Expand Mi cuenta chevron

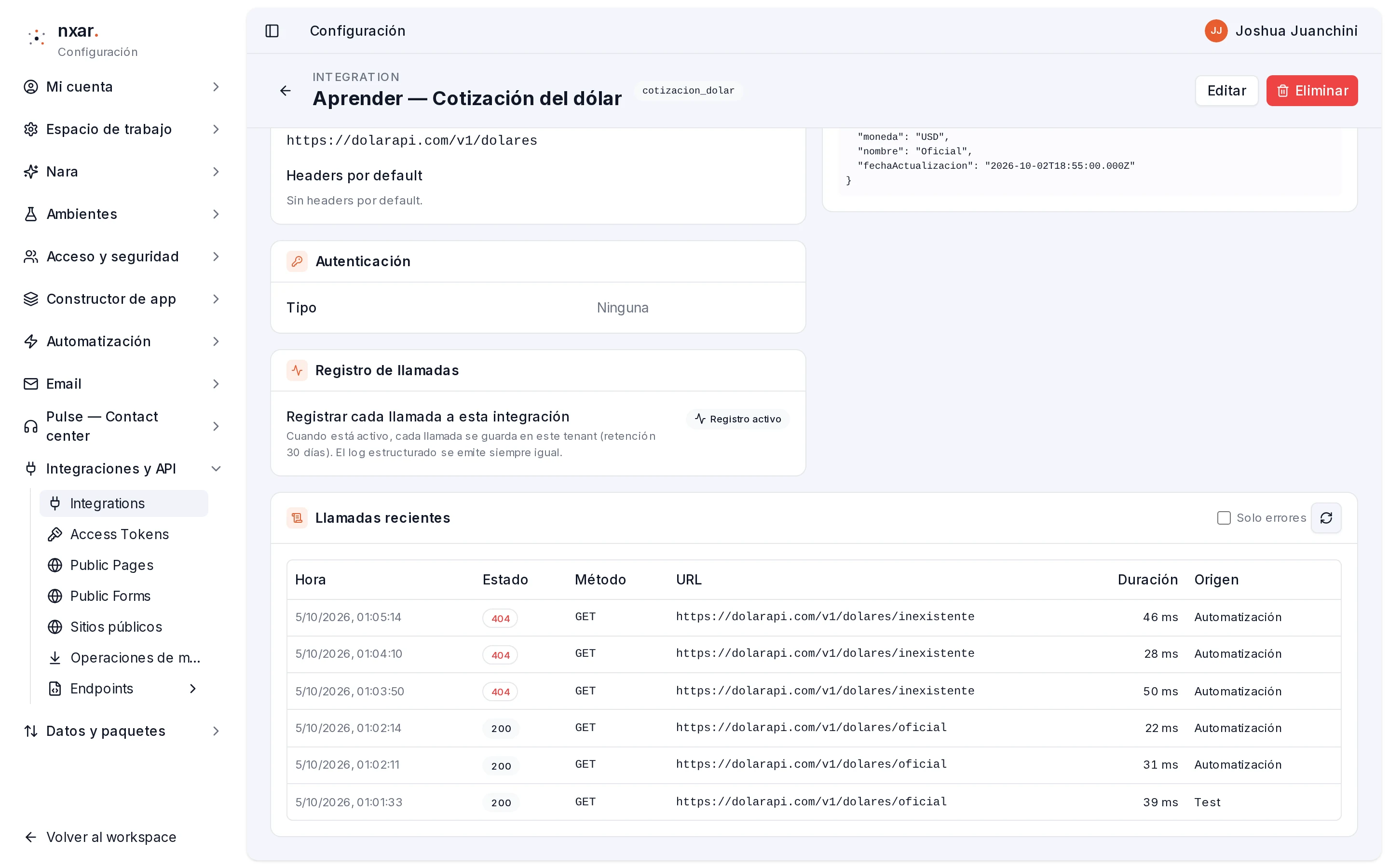point(216,87)
